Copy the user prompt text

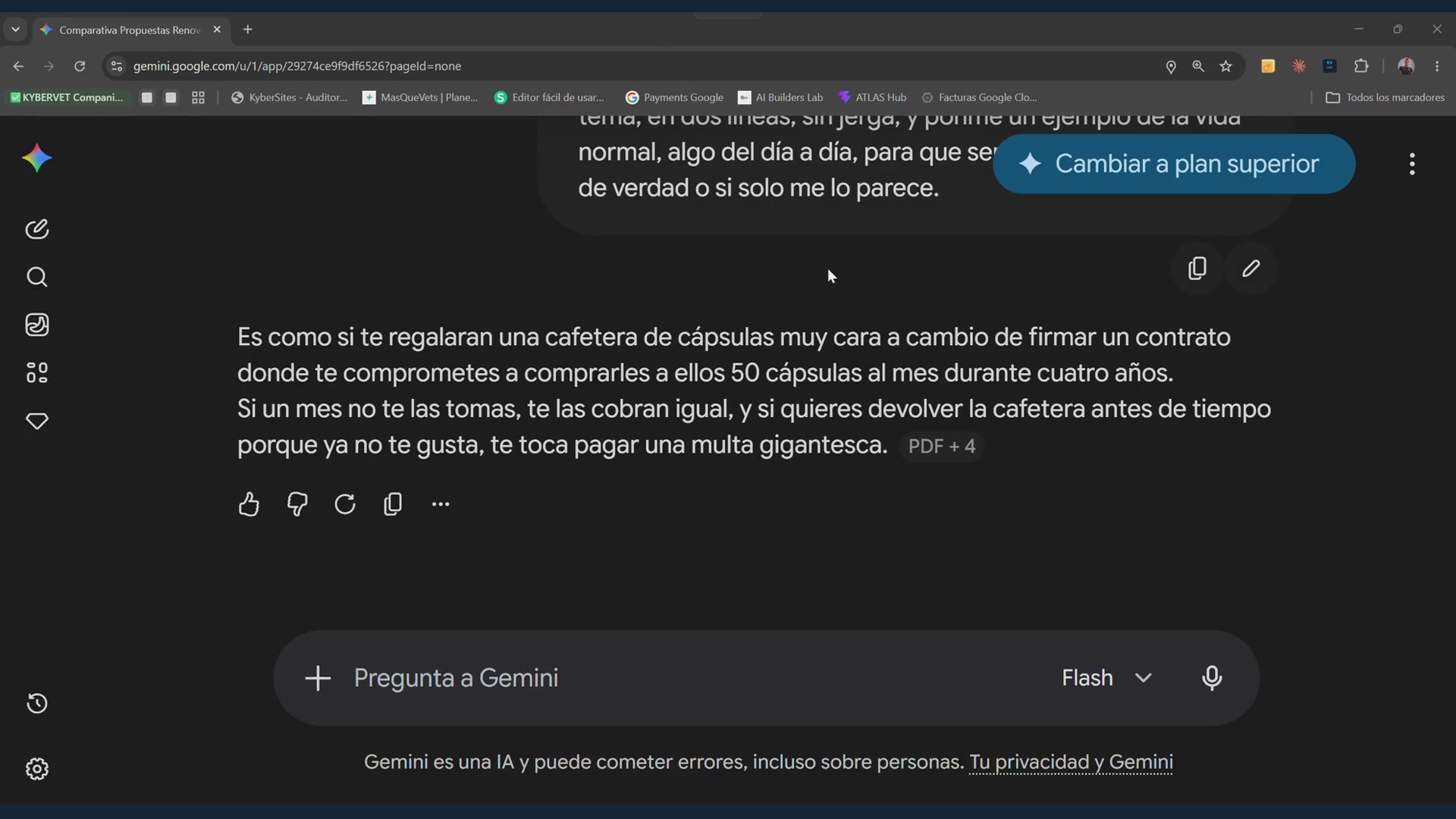[x=1197, y=268]
